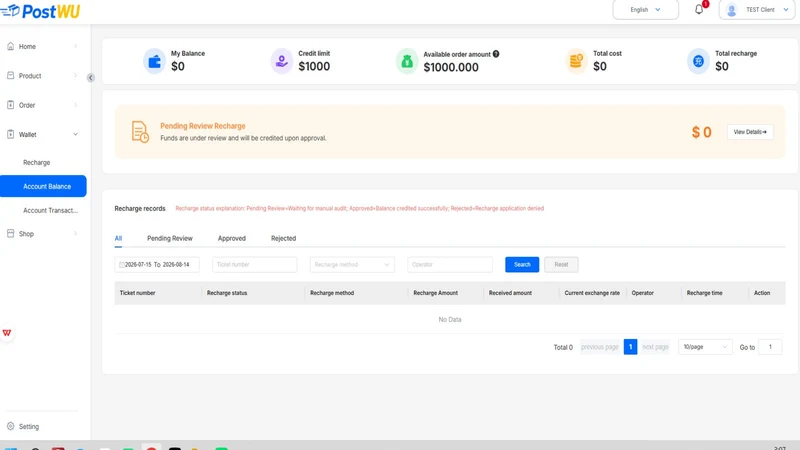Click the Ticket number input field
800x450 pixels.
click(255, 265)
